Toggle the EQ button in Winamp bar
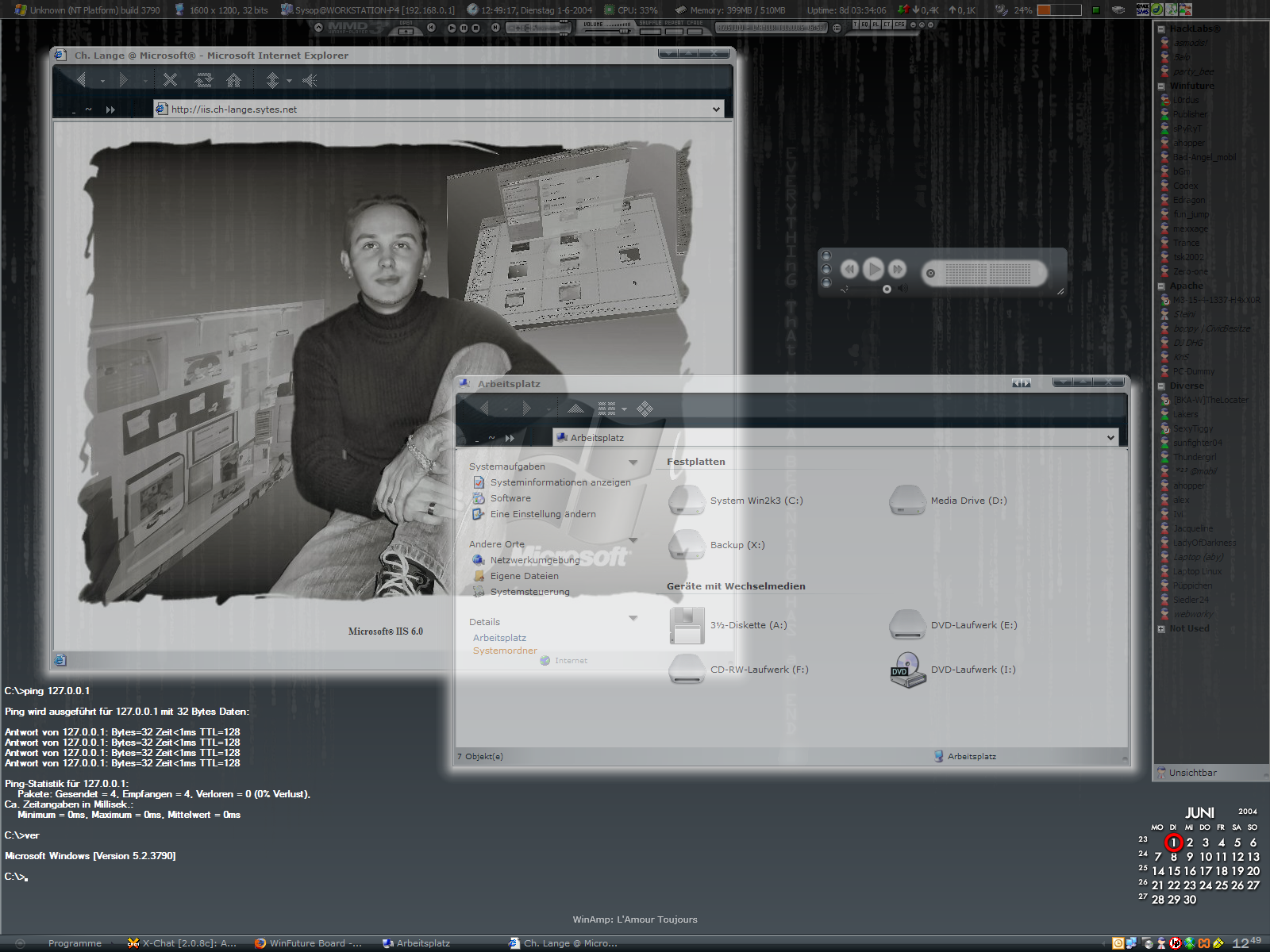Image resolution: width=1270 pixels, height=952 pixels. coord(865,25)
